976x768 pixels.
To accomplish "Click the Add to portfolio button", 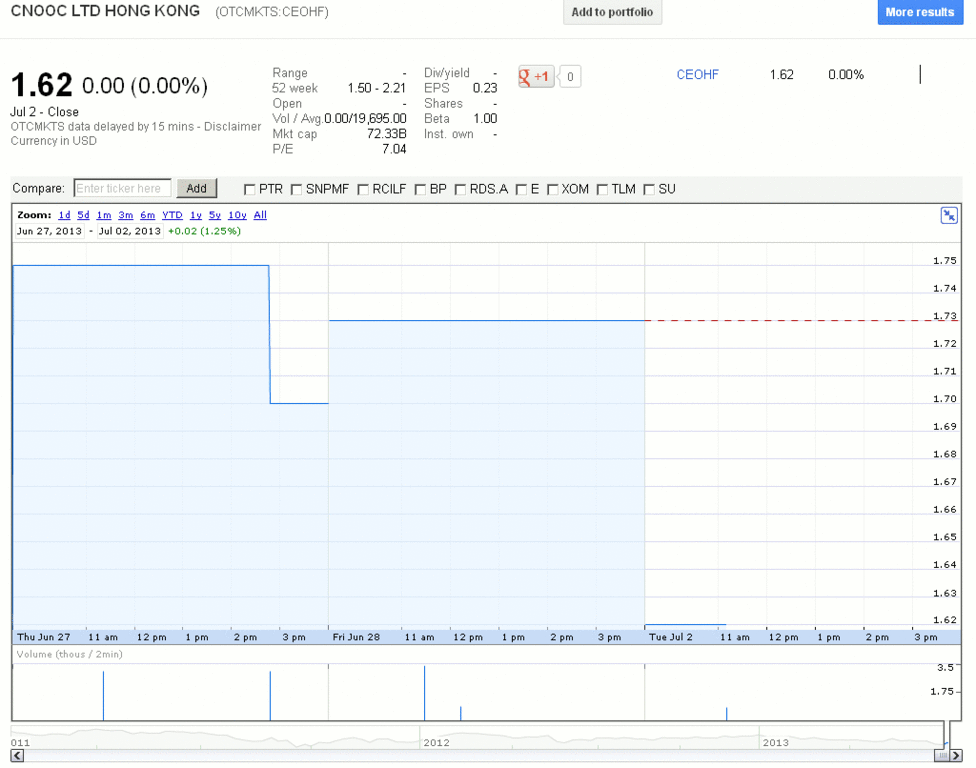I will pos(612,12).
